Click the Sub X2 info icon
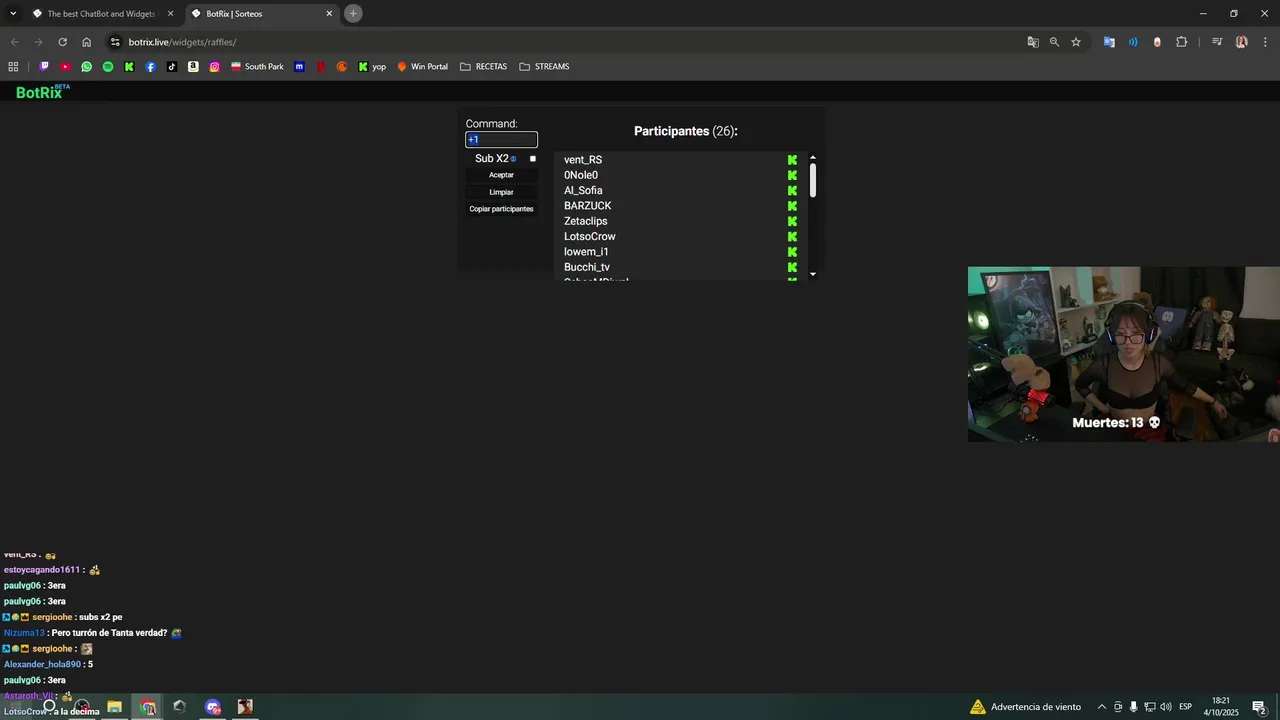1280x720 pixels. (513, 159)
